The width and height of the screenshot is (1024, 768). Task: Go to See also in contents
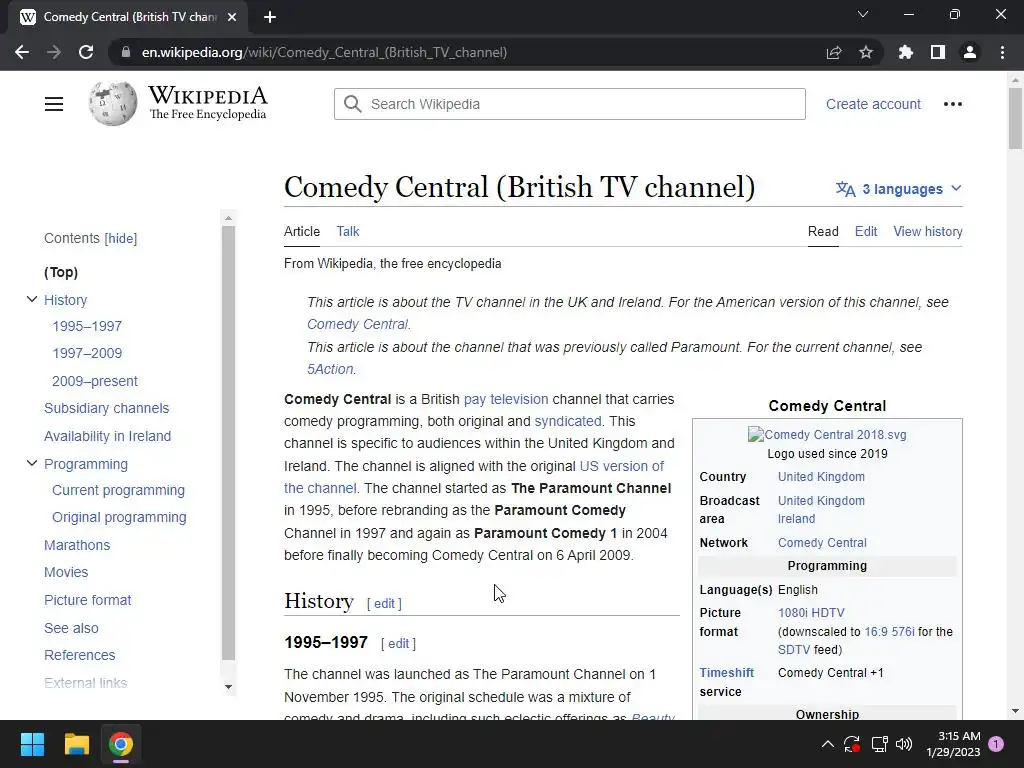tap(71, 628)
